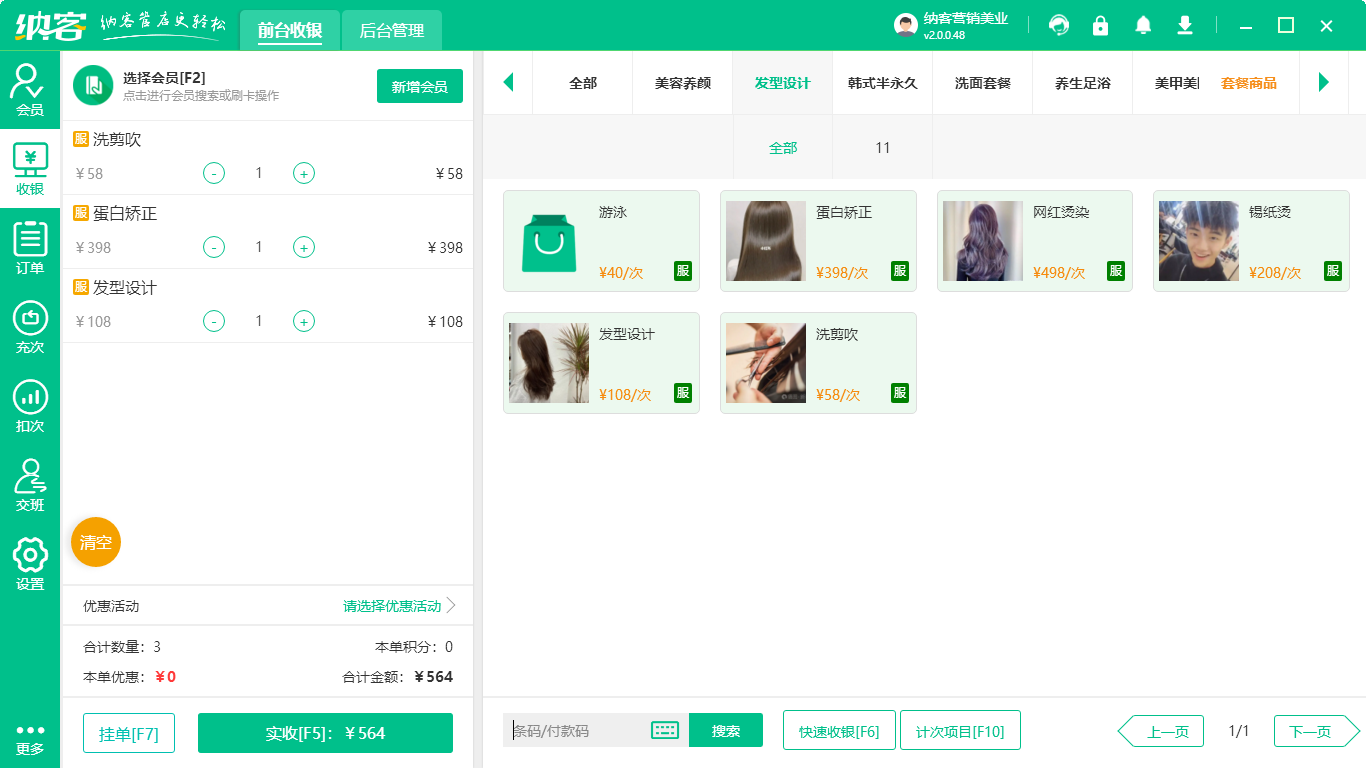
Task: Click the 快速收银[F6] button
Action: pyautogui.click(x=839, y=730)
